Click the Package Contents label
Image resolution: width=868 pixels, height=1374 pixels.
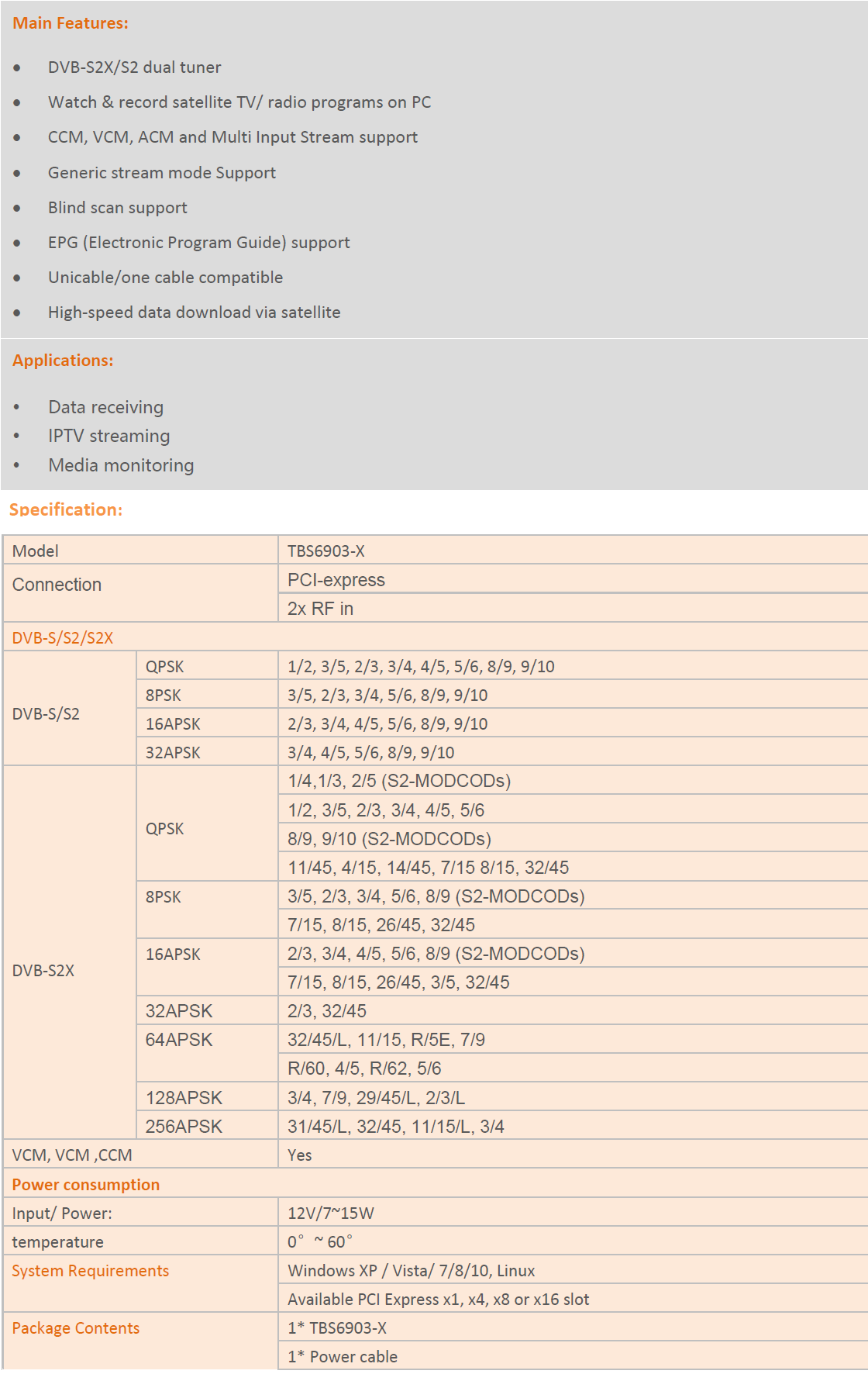coord(76,1328)
